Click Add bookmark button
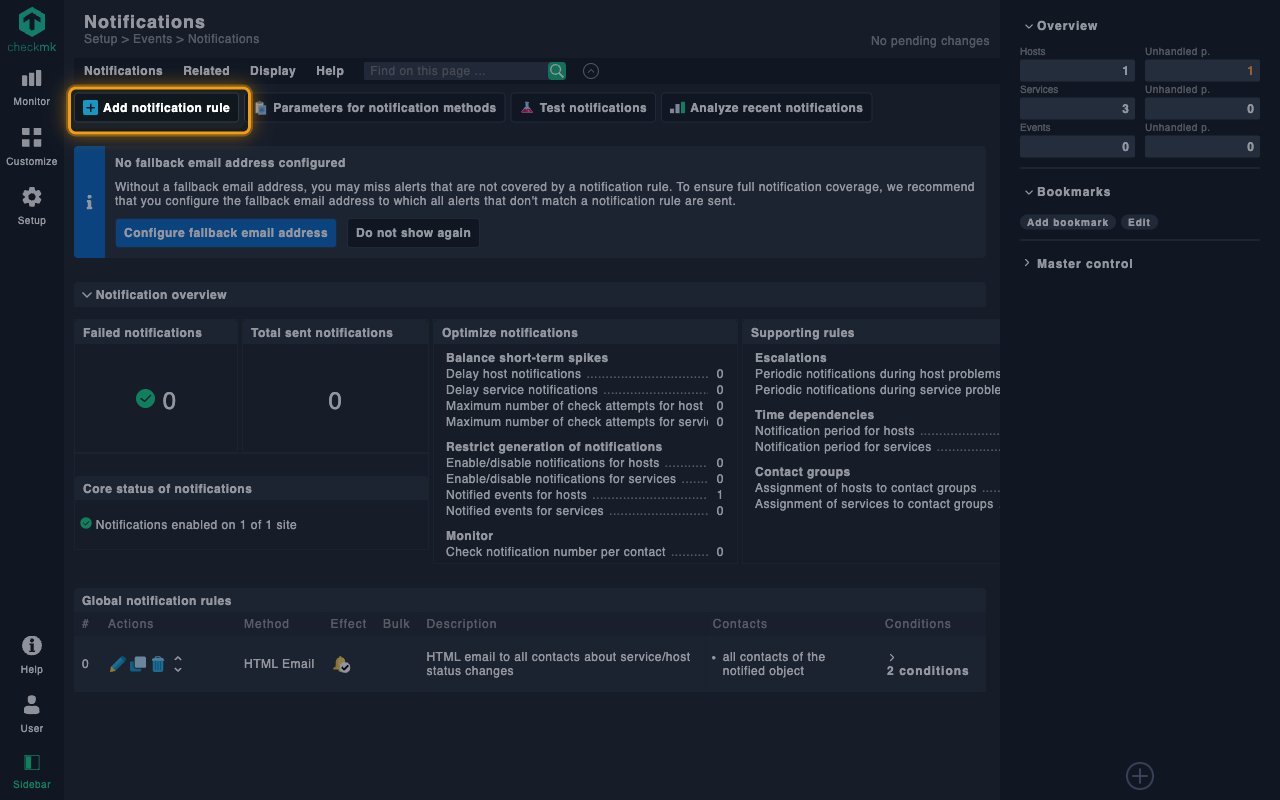The image size is (1280, 800). click(1068, 223)
